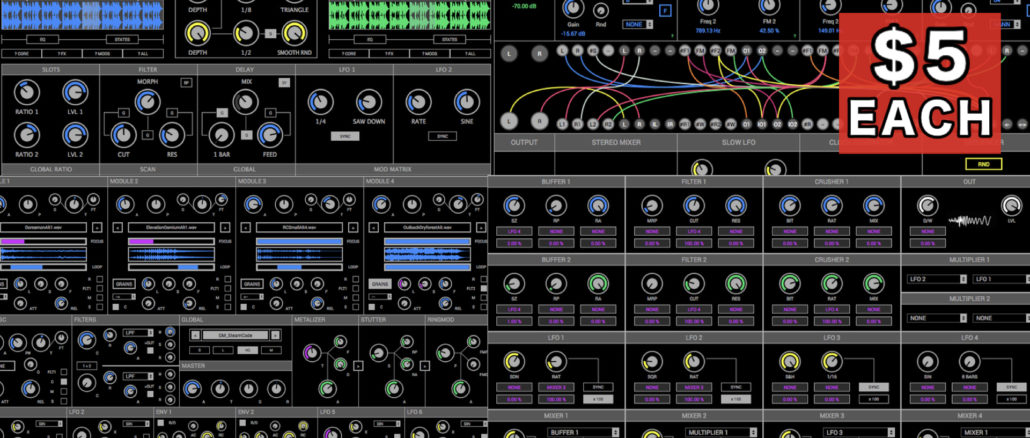Viewport: 1030px width, 438px height.
Task: Click the arrow button between METALIZER and STUTTER
Action: click(358, 366)
